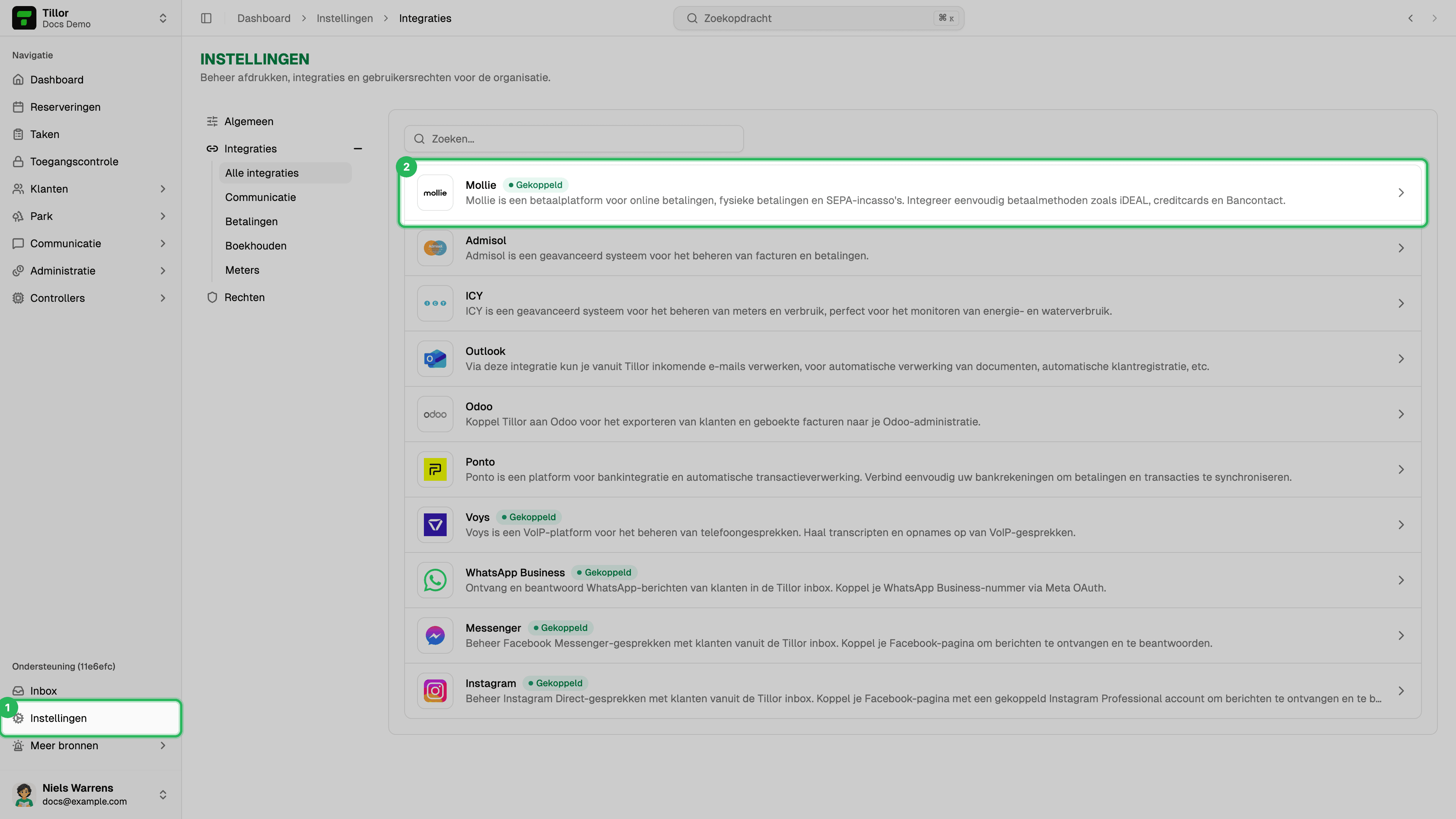Select the Meters settings subtab
This screenshot has width=1456, height=819.
(285, 270)
